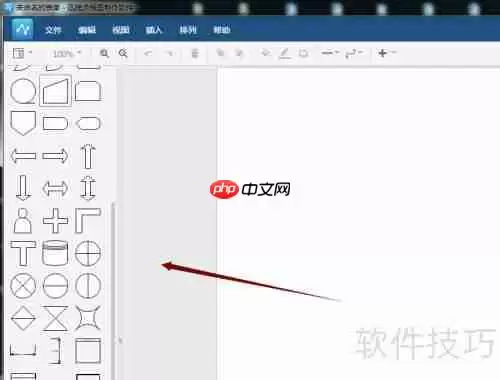Select the off-page connector shield shape

click(23, 123)
